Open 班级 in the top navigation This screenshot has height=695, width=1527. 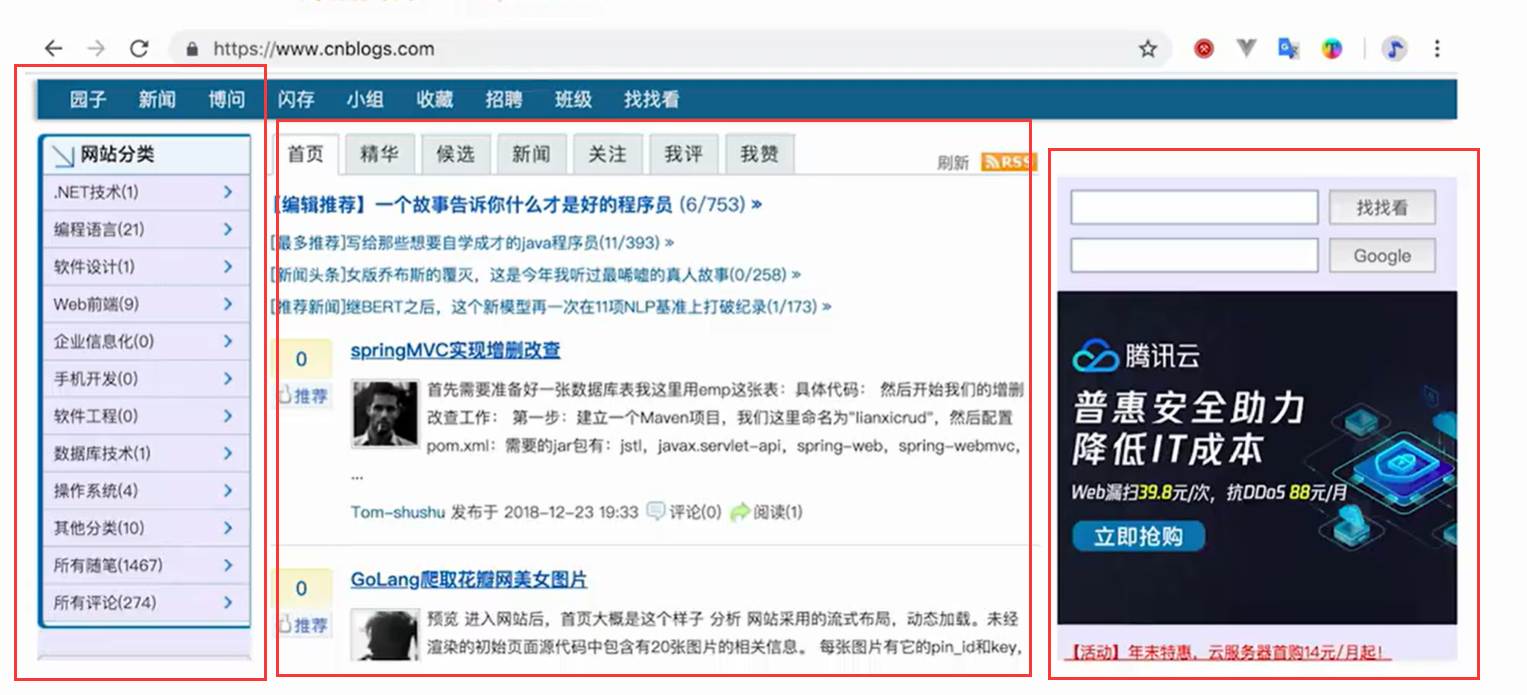click(x=574, y=99)
